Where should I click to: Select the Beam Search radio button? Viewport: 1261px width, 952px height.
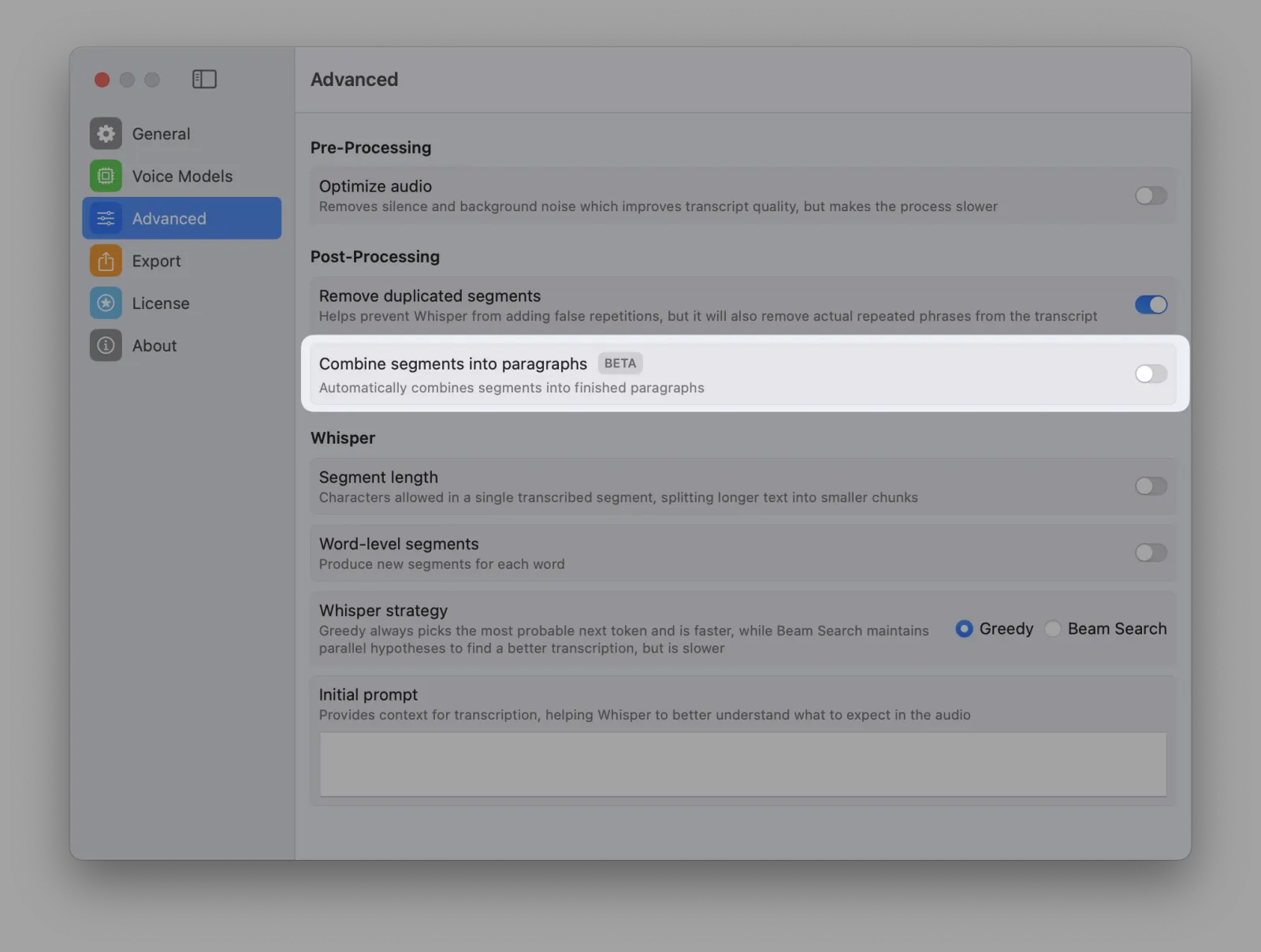coord(1052,629)
